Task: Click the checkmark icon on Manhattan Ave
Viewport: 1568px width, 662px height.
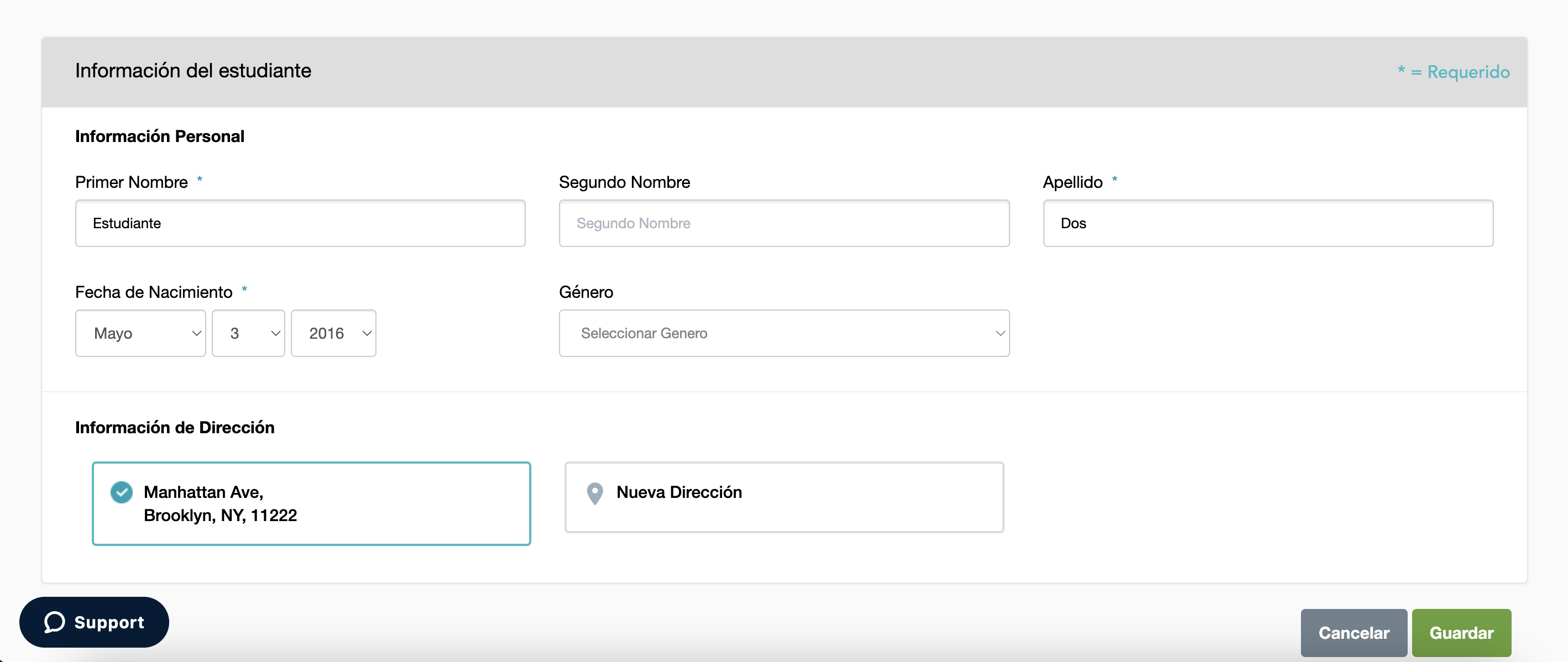Action: tap(121, 492)
